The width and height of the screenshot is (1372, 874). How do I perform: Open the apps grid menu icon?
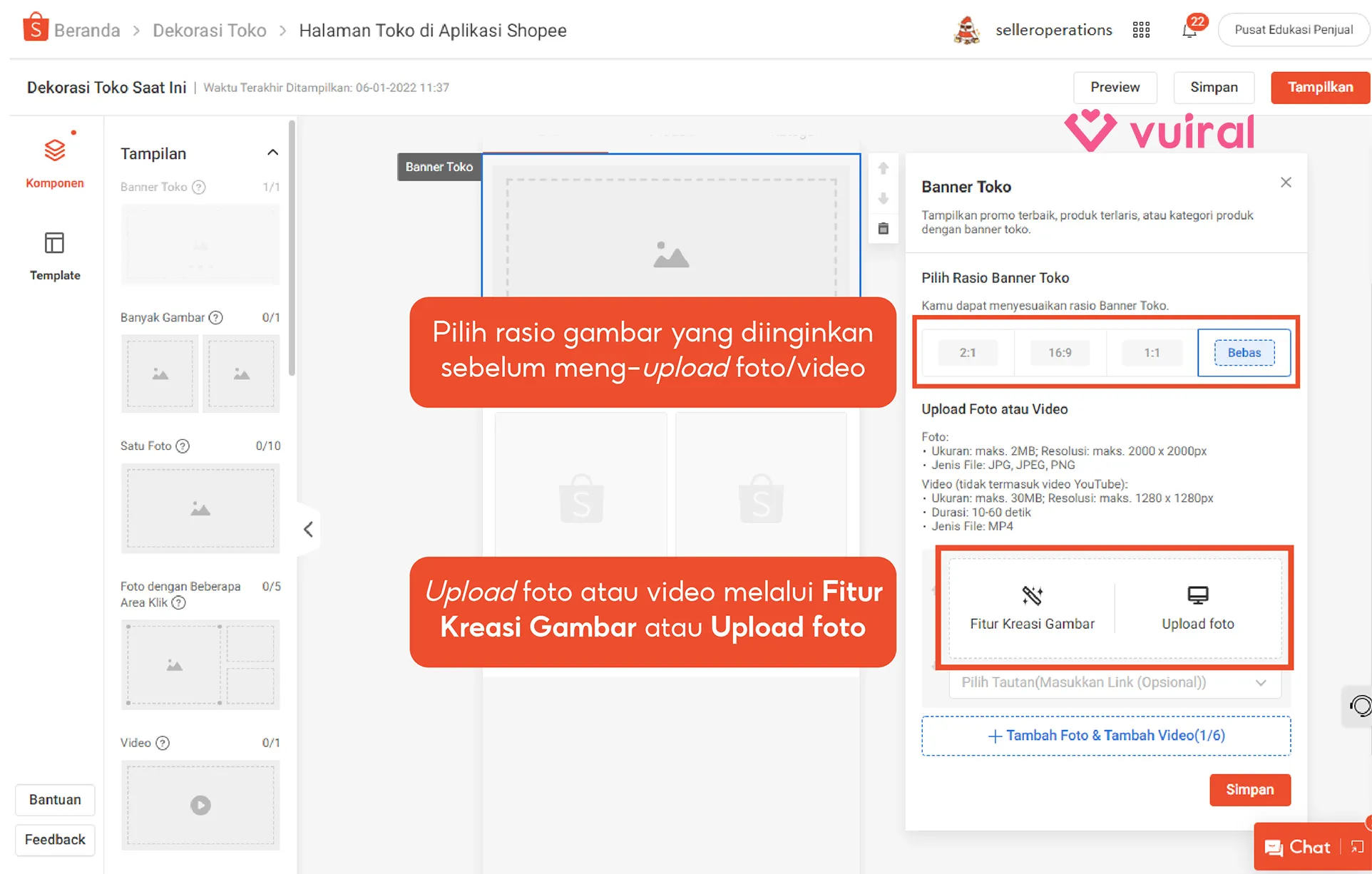[1141, 30]
